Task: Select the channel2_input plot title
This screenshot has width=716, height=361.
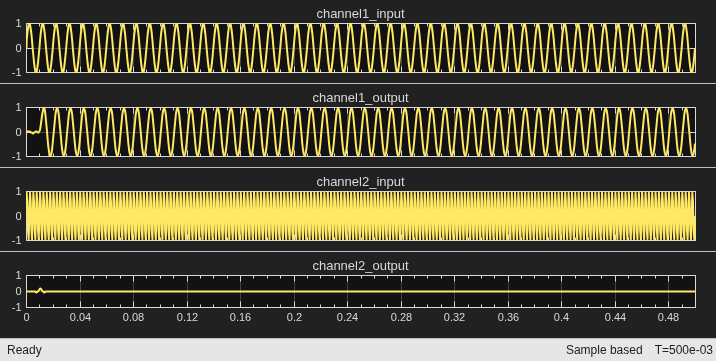Action: tap(360, 182)
